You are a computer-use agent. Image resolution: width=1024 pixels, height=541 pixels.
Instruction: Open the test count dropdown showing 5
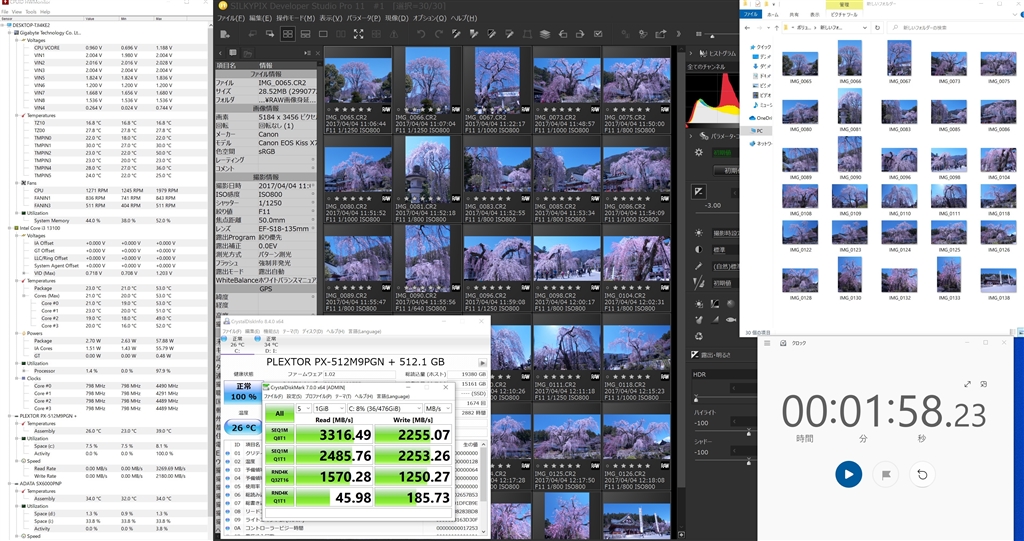pyautogui.click(x=303, y=408)
